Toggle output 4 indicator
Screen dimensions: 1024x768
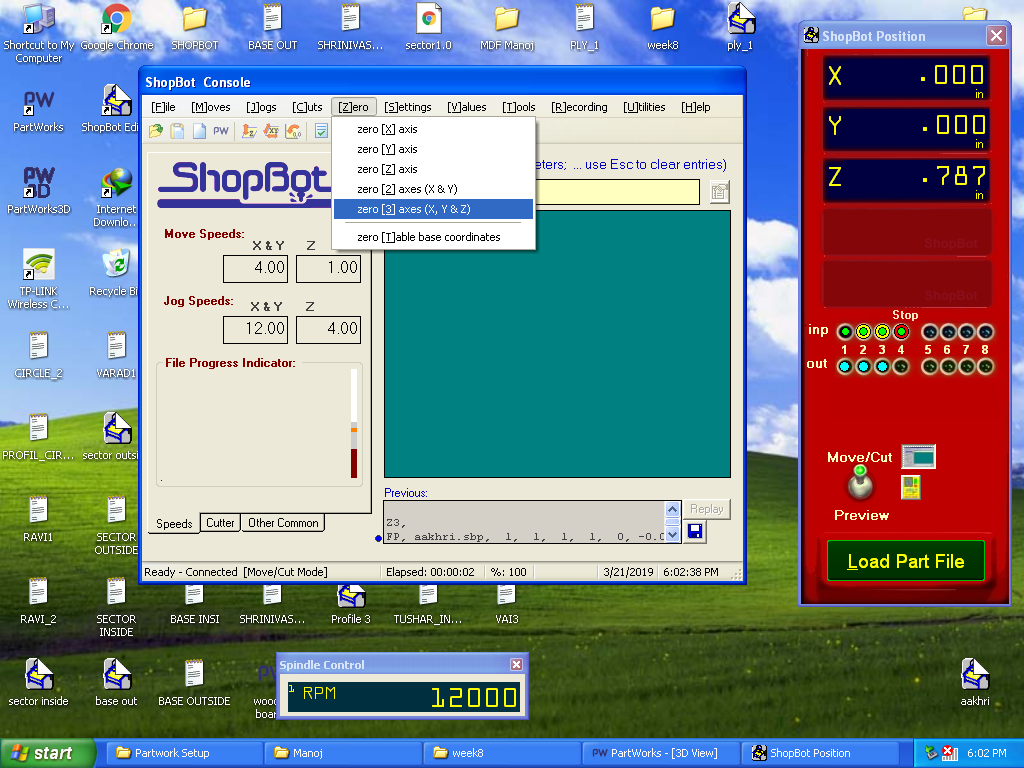click(901, 366)
